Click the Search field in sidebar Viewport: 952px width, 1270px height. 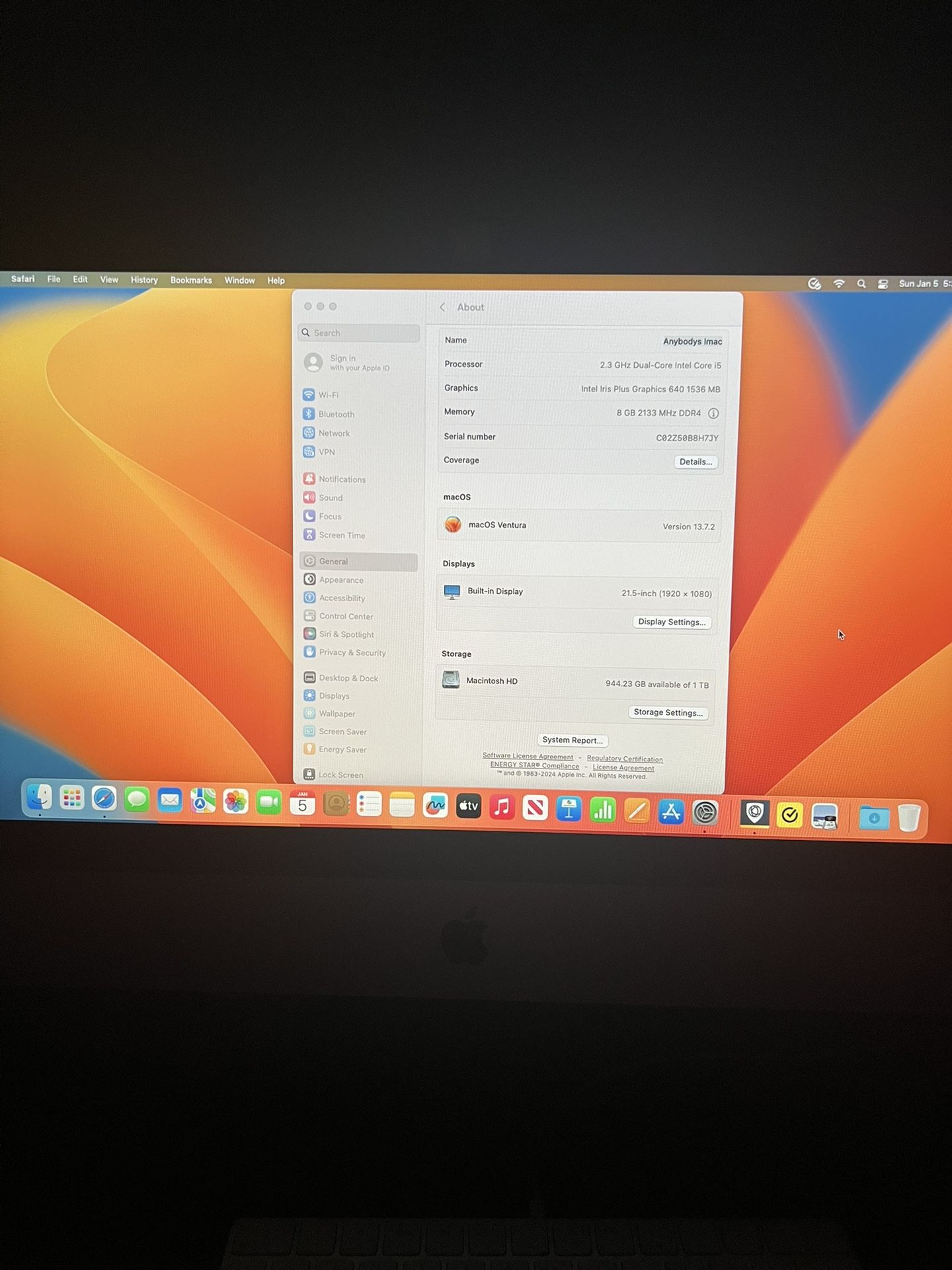click(x=359, y=333)
